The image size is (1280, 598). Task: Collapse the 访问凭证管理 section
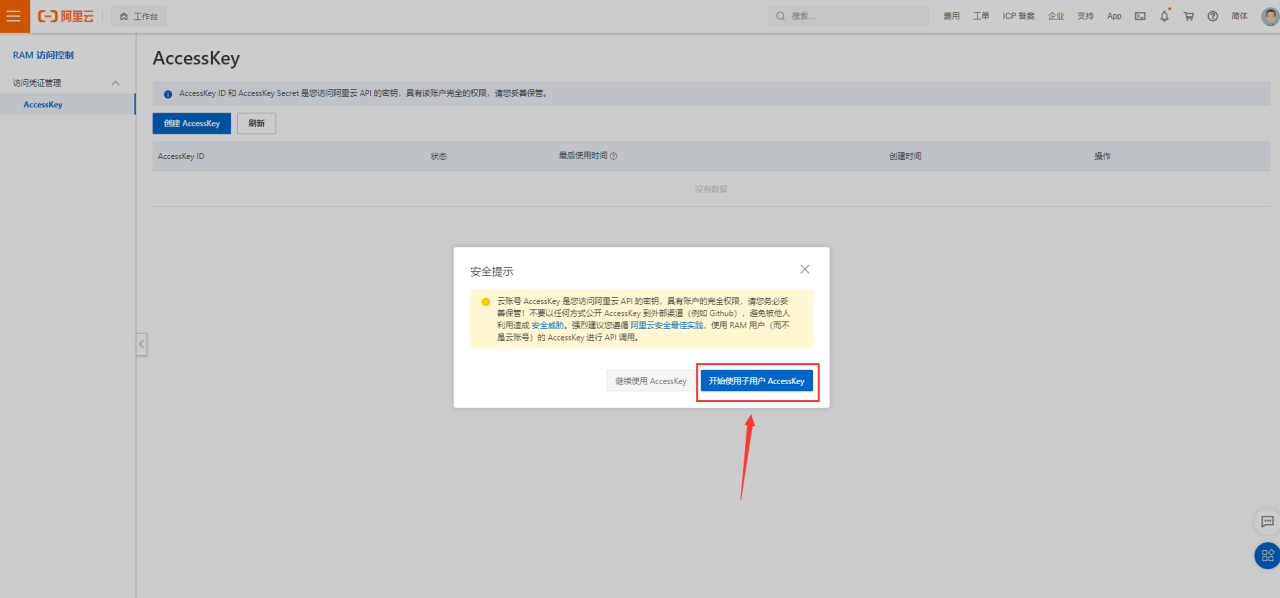(x=115, y=82)
